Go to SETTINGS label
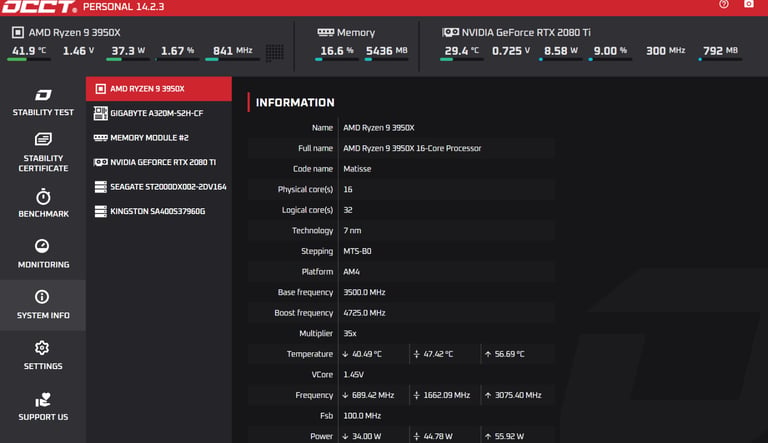 (43, 366)
